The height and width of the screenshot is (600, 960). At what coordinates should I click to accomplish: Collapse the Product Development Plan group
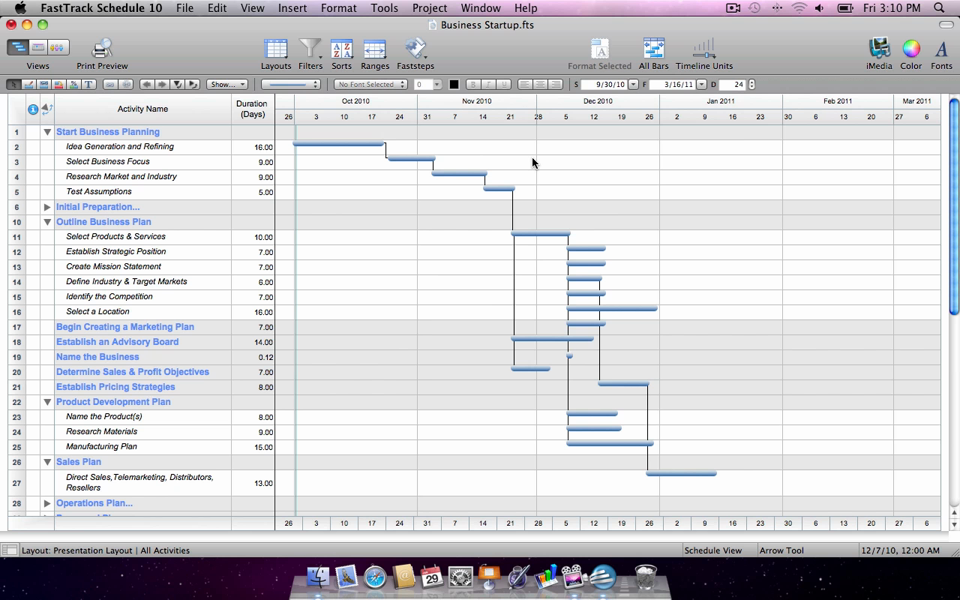[47, 402]
